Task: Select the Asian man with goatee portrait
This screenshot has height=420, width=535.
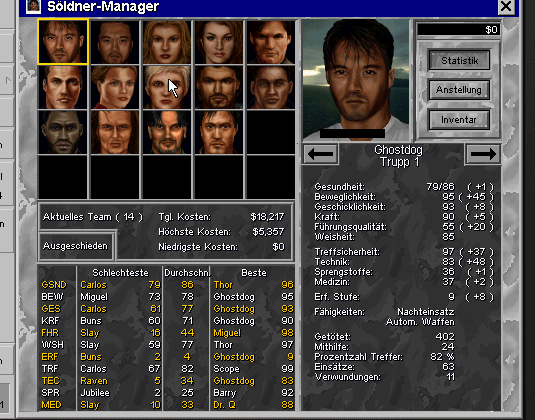Action: 115,42
